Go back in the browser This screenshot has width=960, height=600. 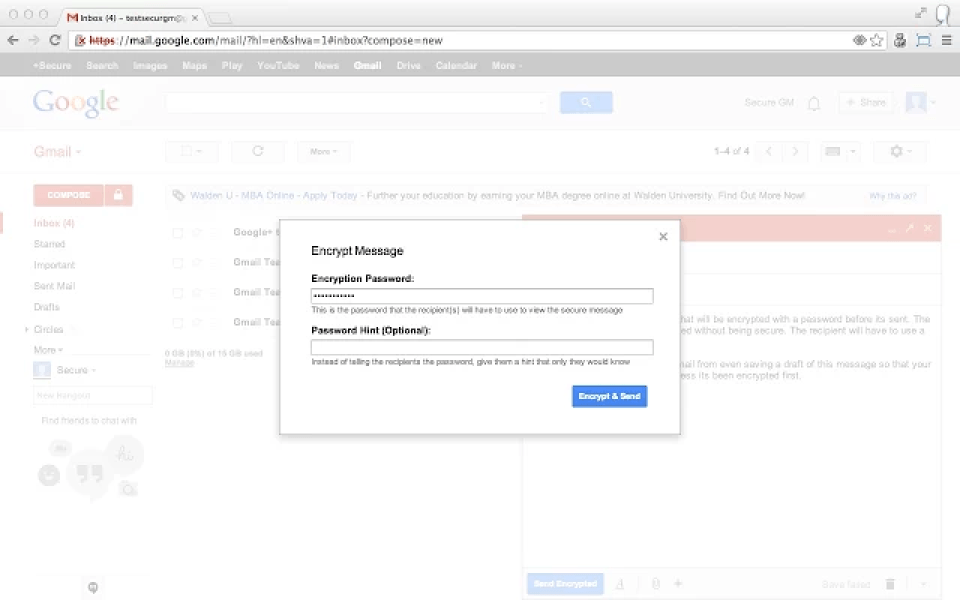[x=13, y=40]
